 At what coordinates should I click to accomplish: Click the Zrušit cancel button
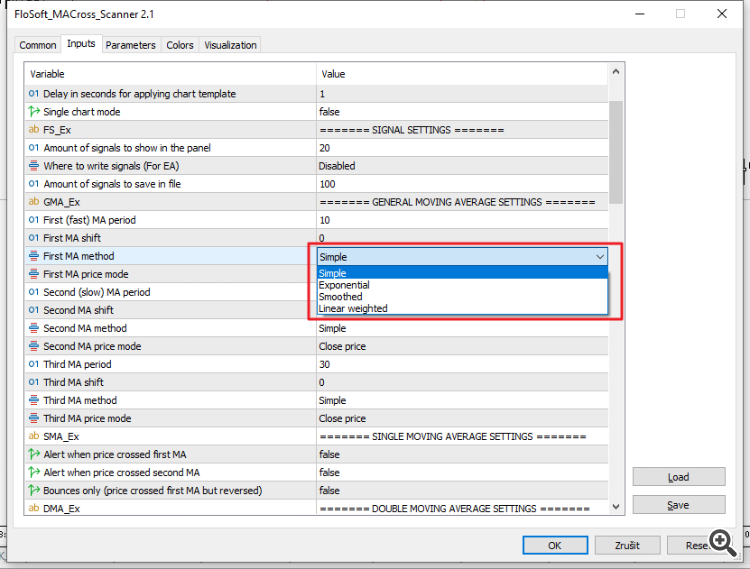click(627, 545)
